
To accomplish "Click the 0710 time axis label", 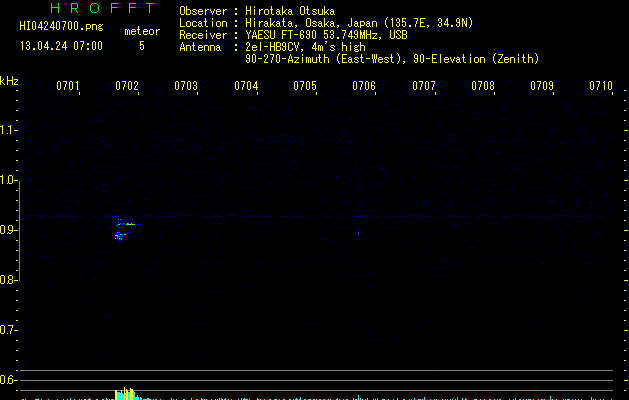I will tap(601, 86).
